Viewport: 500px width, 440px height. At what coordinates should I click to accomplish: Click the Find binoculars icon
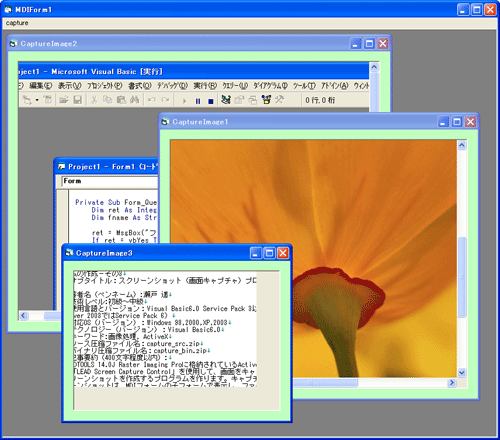135,100
